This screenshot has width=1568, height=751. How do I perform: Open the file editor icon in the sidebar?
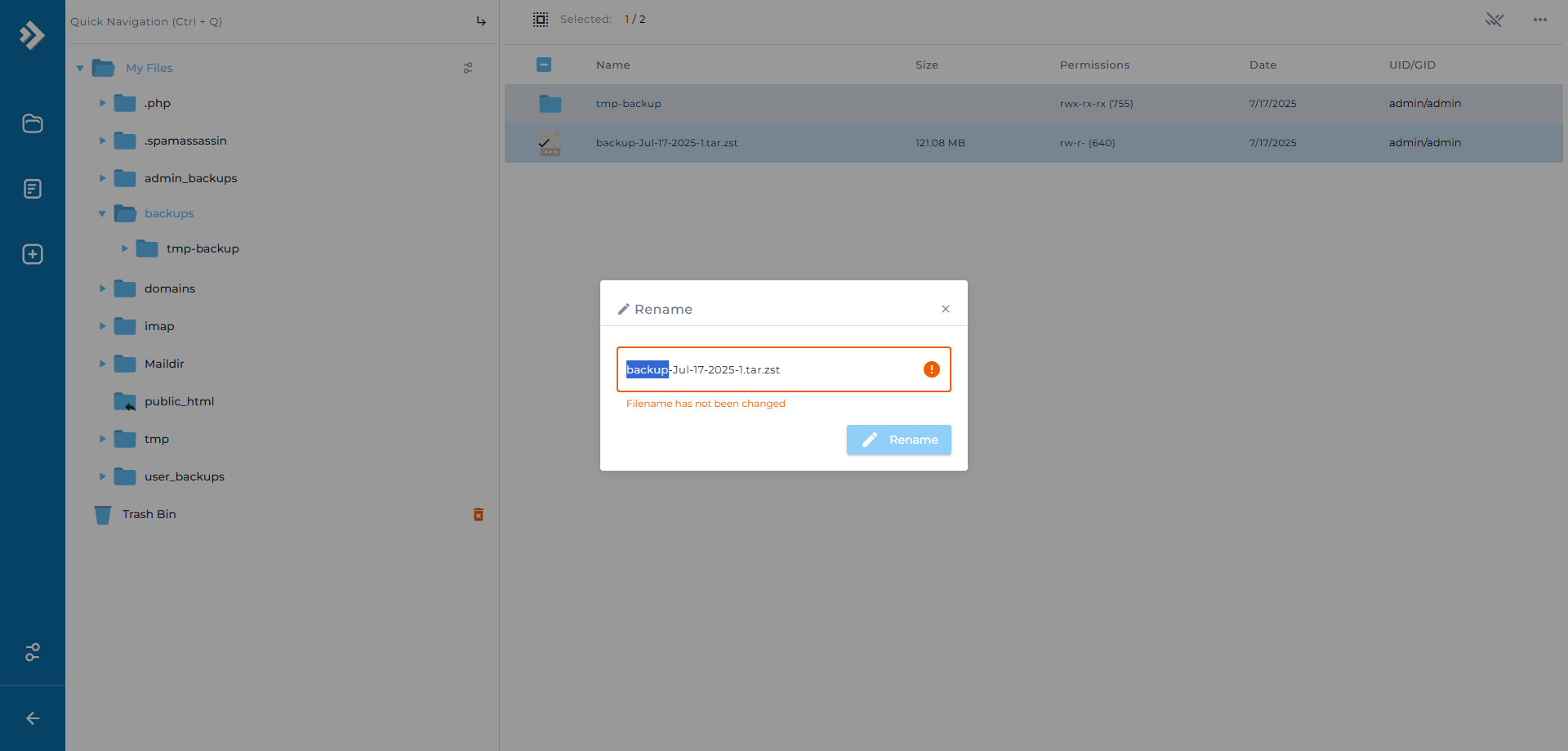pyautogui.click(x=32, y=189)
